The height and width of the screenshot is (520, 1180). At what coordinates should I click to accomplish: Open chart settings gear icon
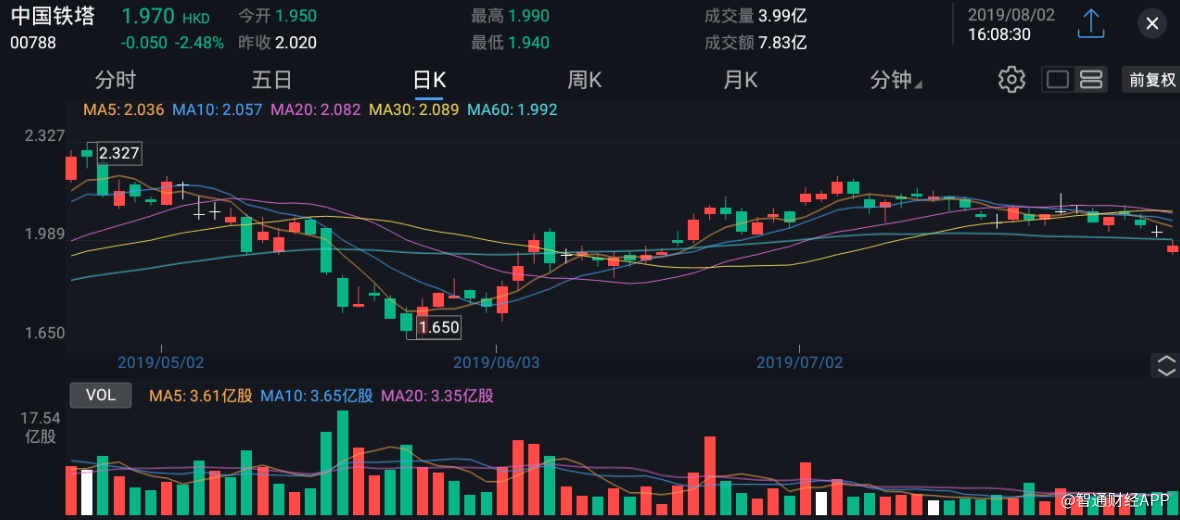[x=1012, y=80]
